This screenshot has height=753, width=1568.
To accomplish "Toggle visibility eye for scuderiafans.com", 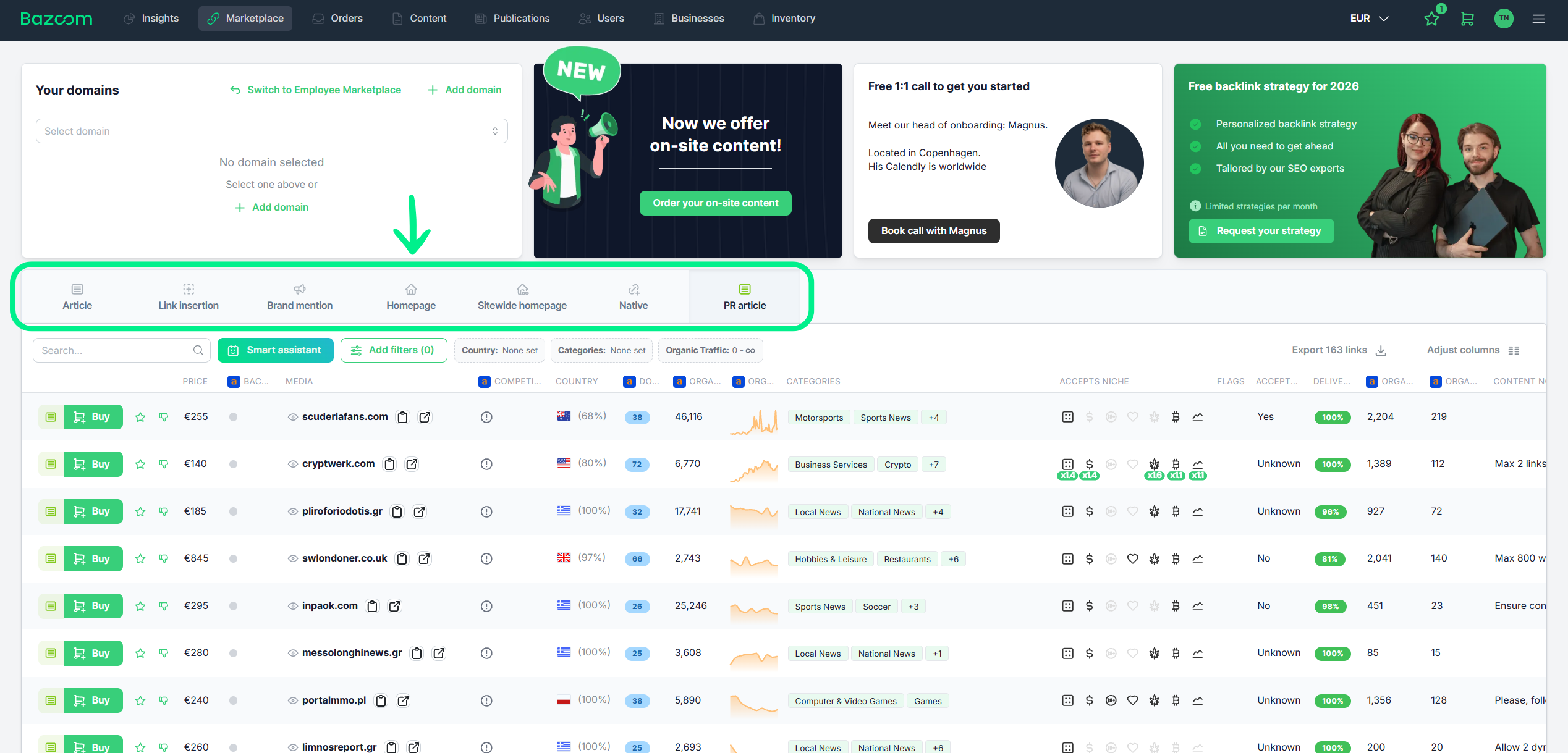I will click(x=293, y=417).
